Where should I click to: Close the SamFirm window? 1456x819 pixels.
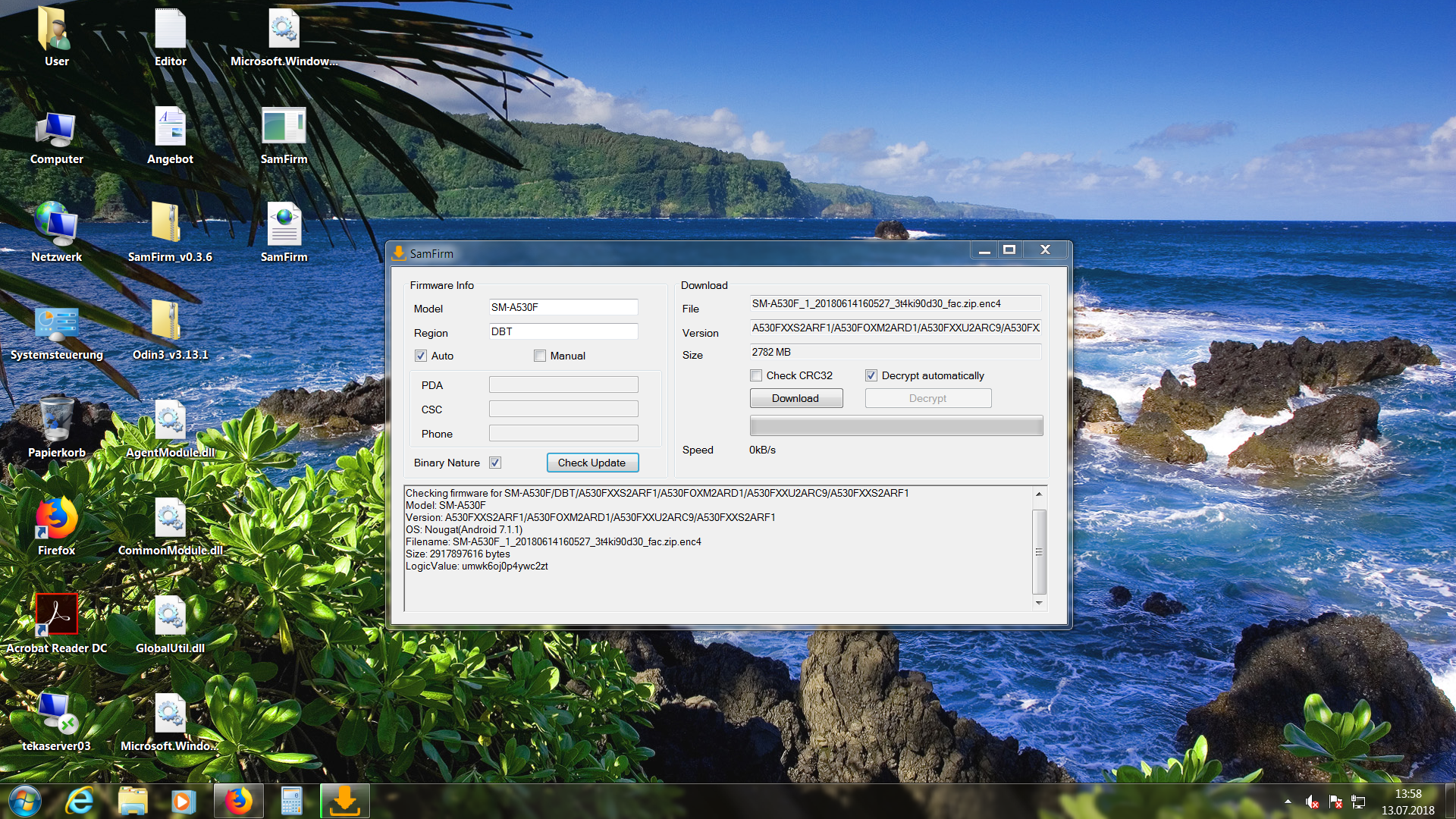pyautogui.click(x=1045, y=250)
